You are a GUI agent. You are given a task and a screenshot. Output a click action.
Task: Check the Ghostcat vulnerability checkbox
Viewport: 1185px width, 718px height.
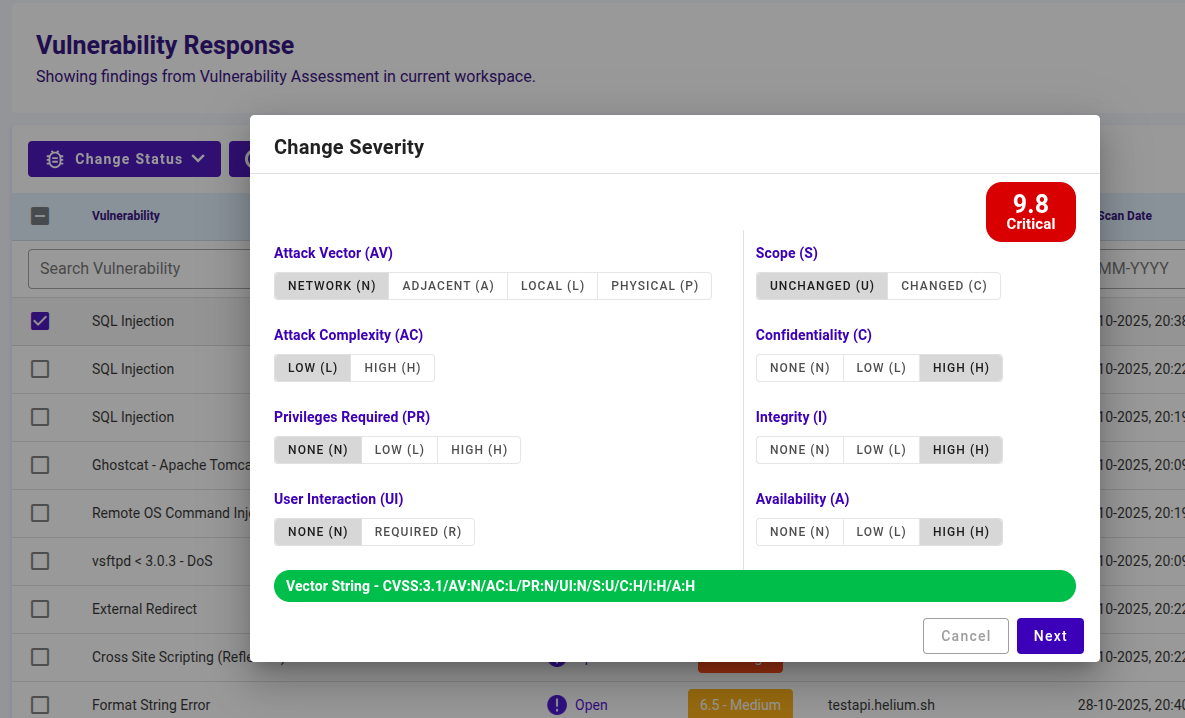[39, 465]
